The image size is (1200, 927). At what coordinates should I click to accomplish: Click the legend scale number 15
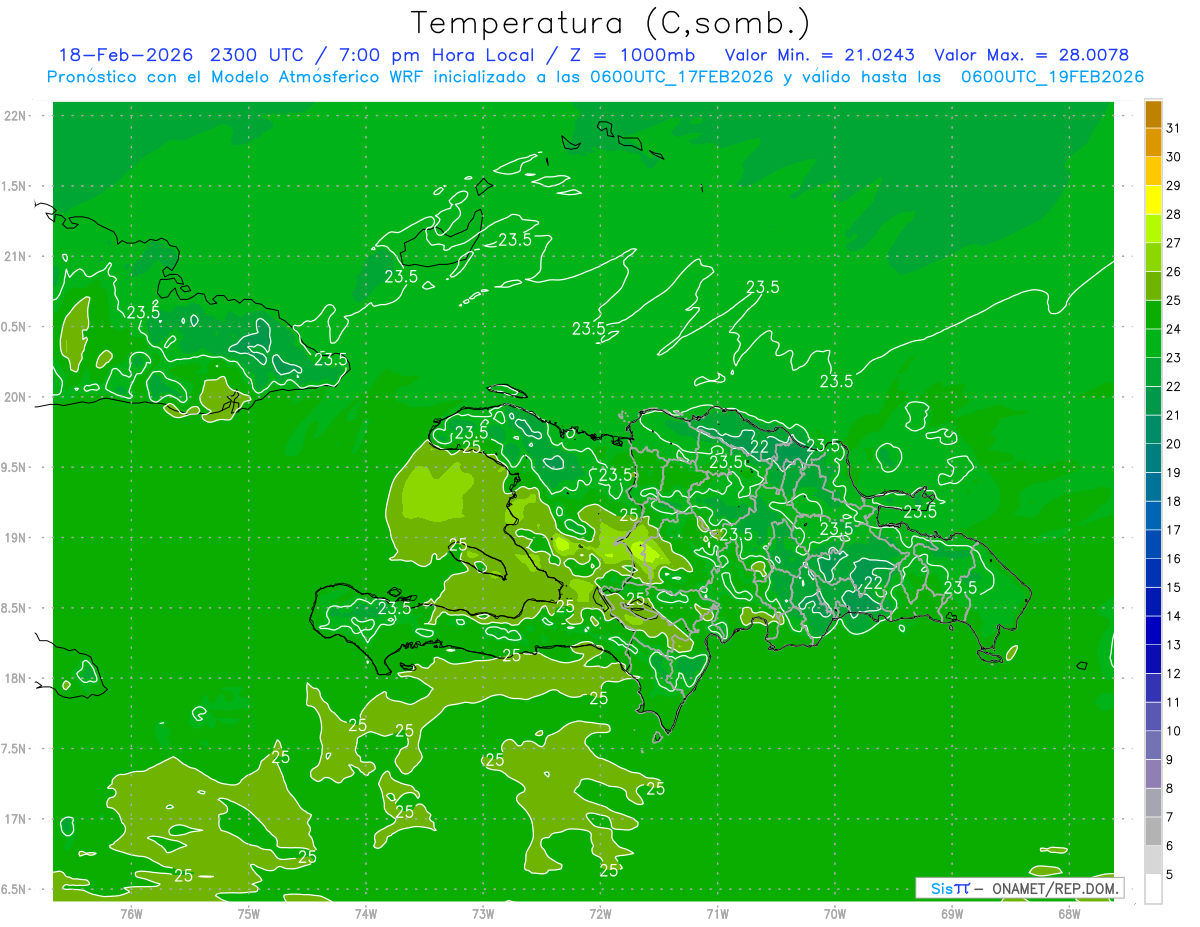click(1174, 587)
